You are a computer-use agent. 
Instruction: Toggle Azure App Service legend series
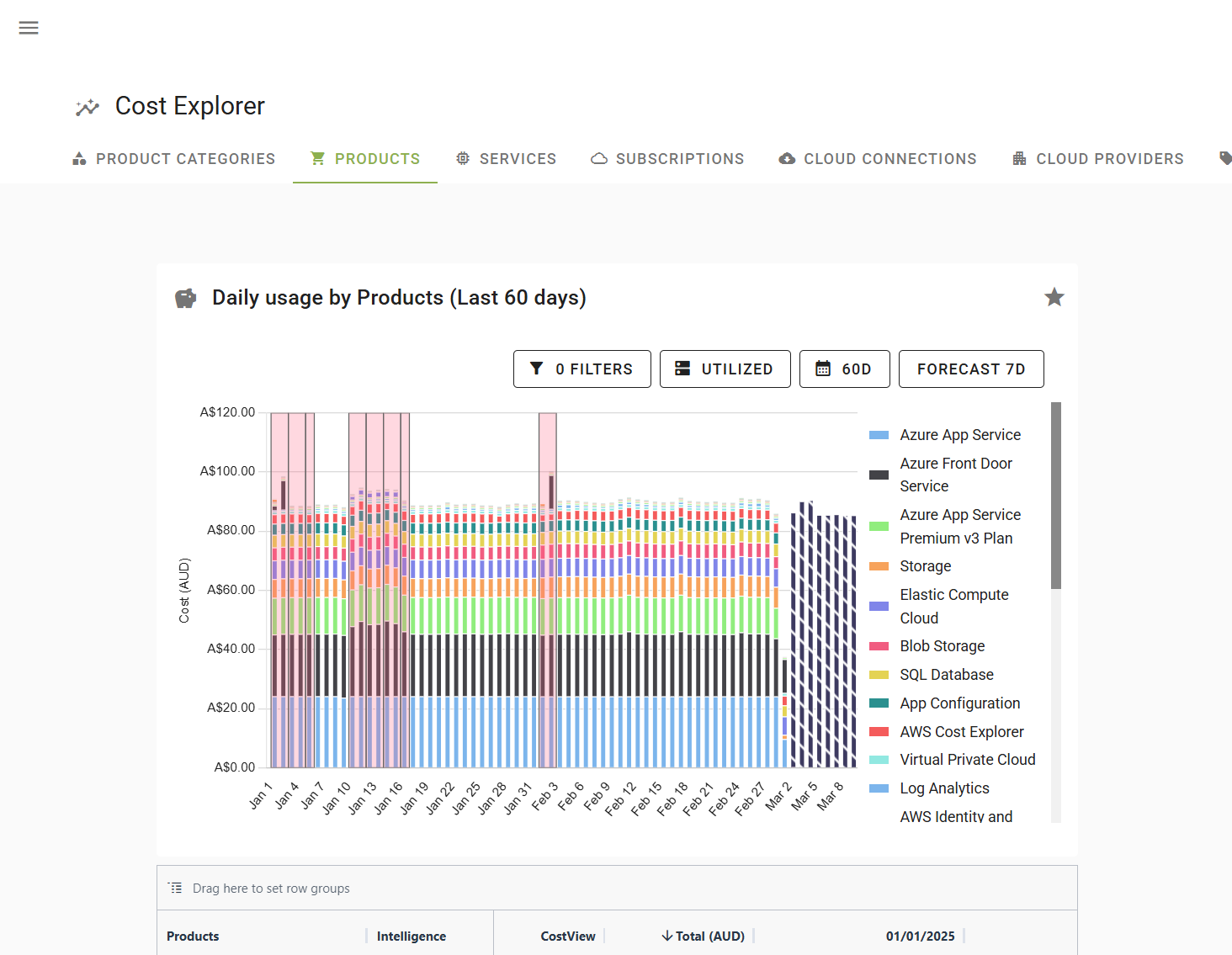point(959,435)
